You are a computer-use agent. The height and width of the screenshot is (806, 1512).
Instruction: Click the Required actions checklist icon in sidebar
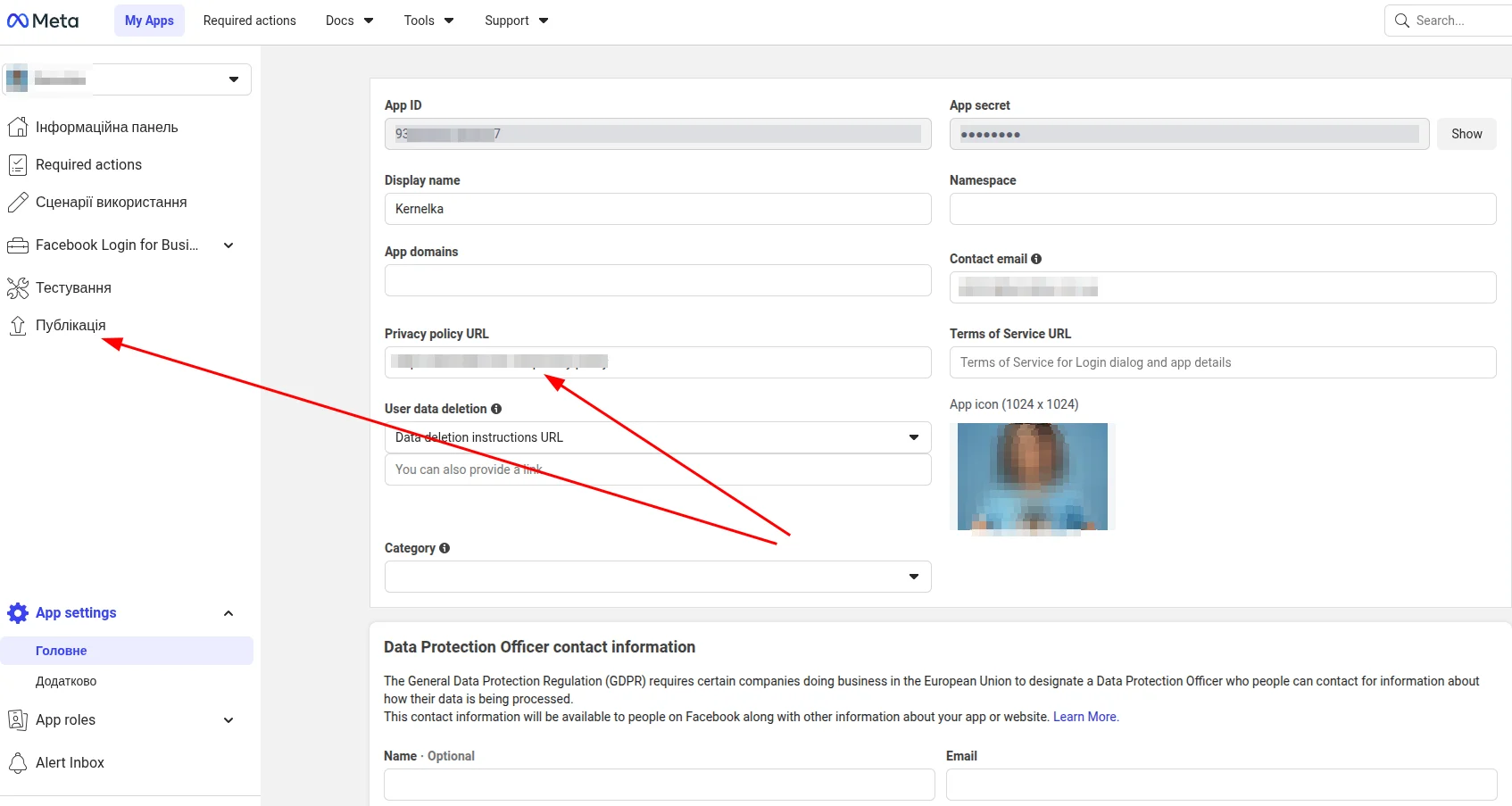(x=17, y=164)
